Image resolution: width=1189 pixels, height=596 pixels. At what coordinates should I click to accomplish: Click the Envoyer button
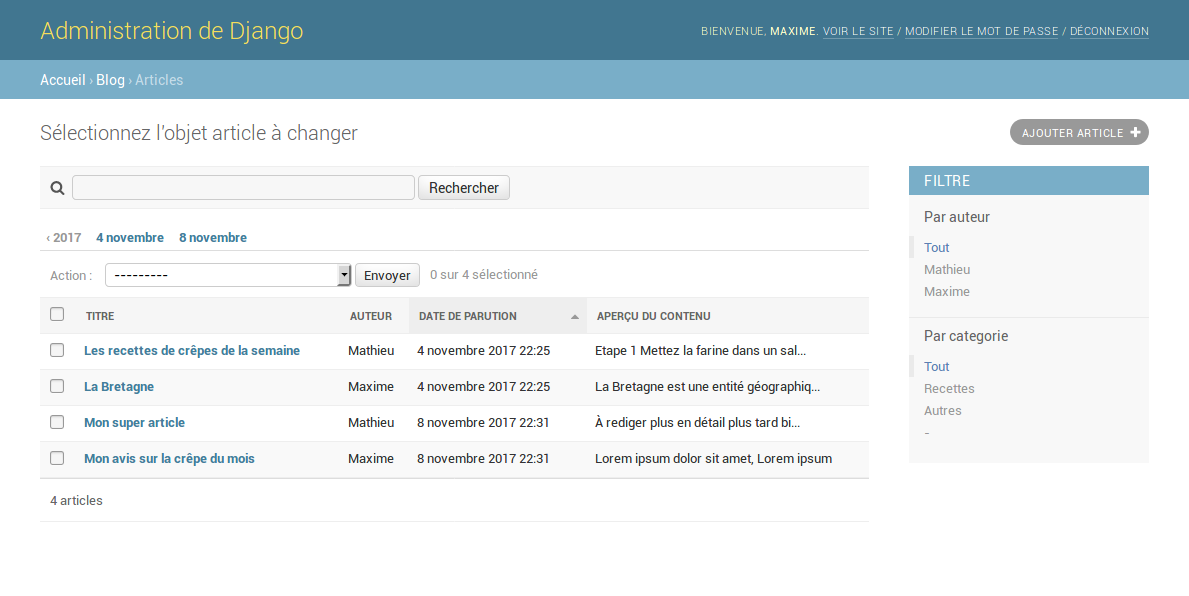(x=387, y=275)
